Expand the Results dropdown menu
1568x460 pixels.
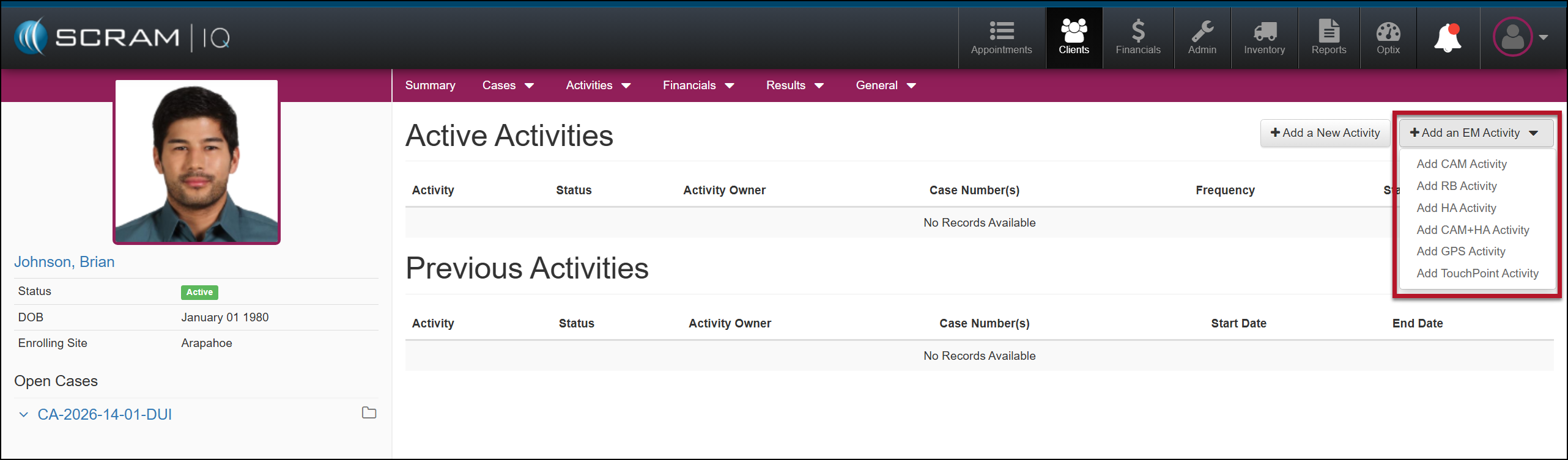794,86
